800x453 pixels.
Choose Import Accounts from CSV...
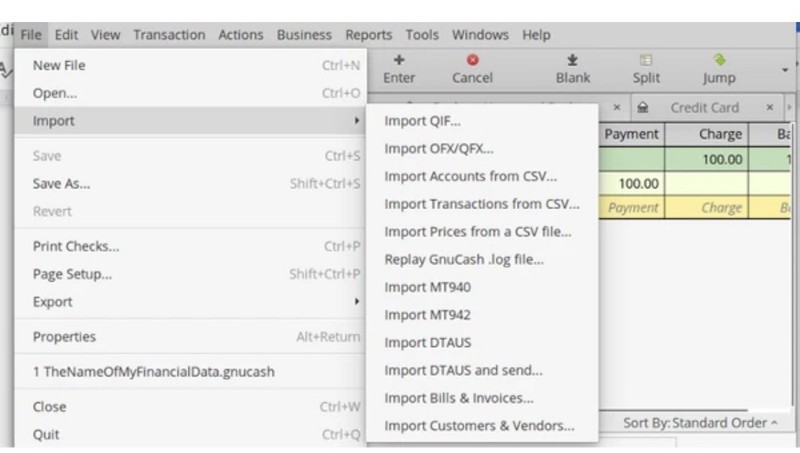point(482,177)
